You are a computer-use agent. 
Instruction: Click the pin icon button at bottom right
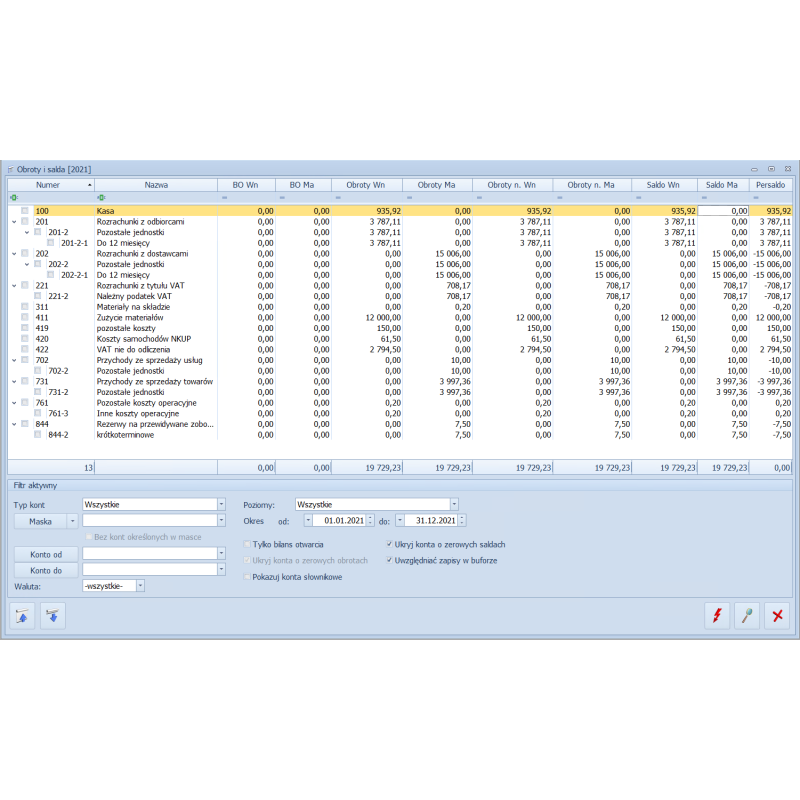point(747,616)
